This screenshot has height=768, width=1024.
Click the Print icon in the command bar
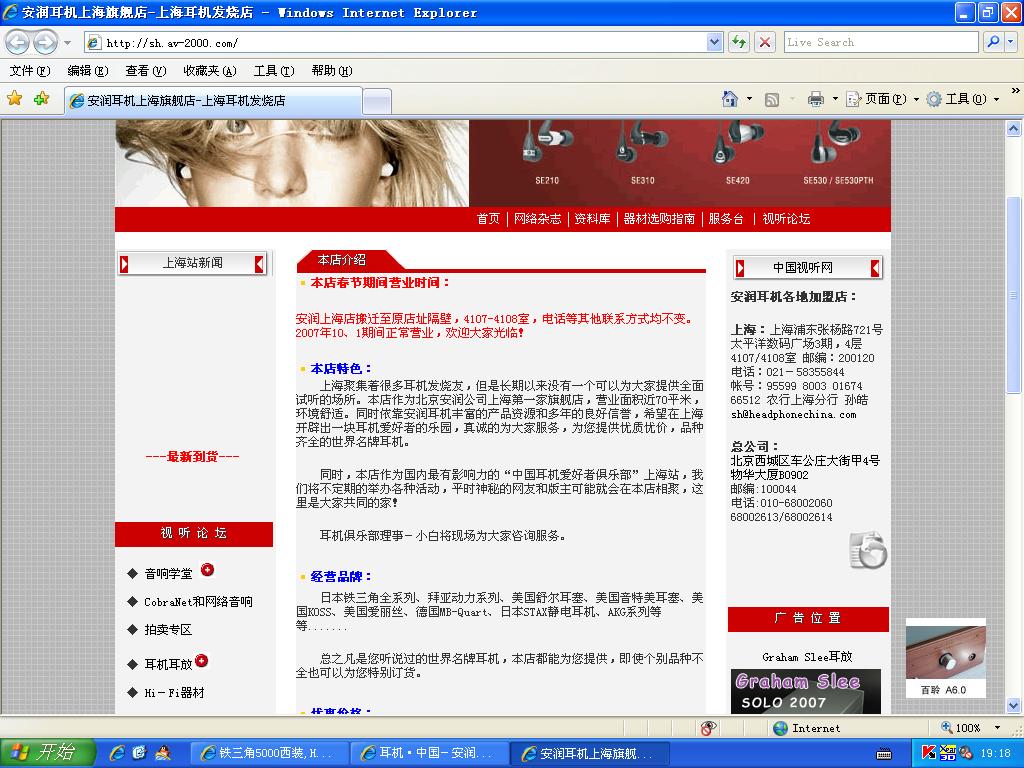pyautogui.click(x=816, y=99)
